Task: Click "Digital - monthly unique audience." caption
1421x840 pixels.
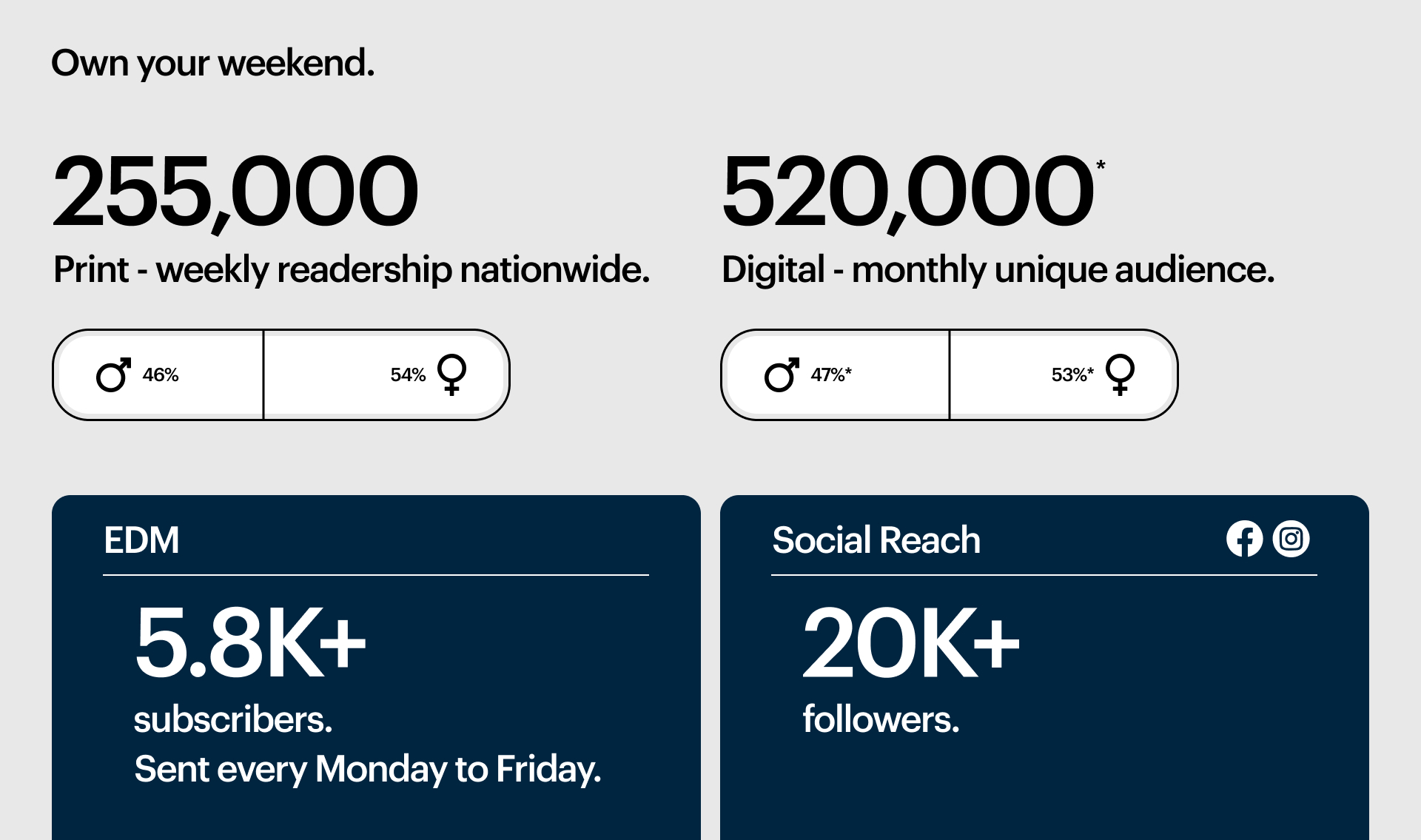Action: 998,269
